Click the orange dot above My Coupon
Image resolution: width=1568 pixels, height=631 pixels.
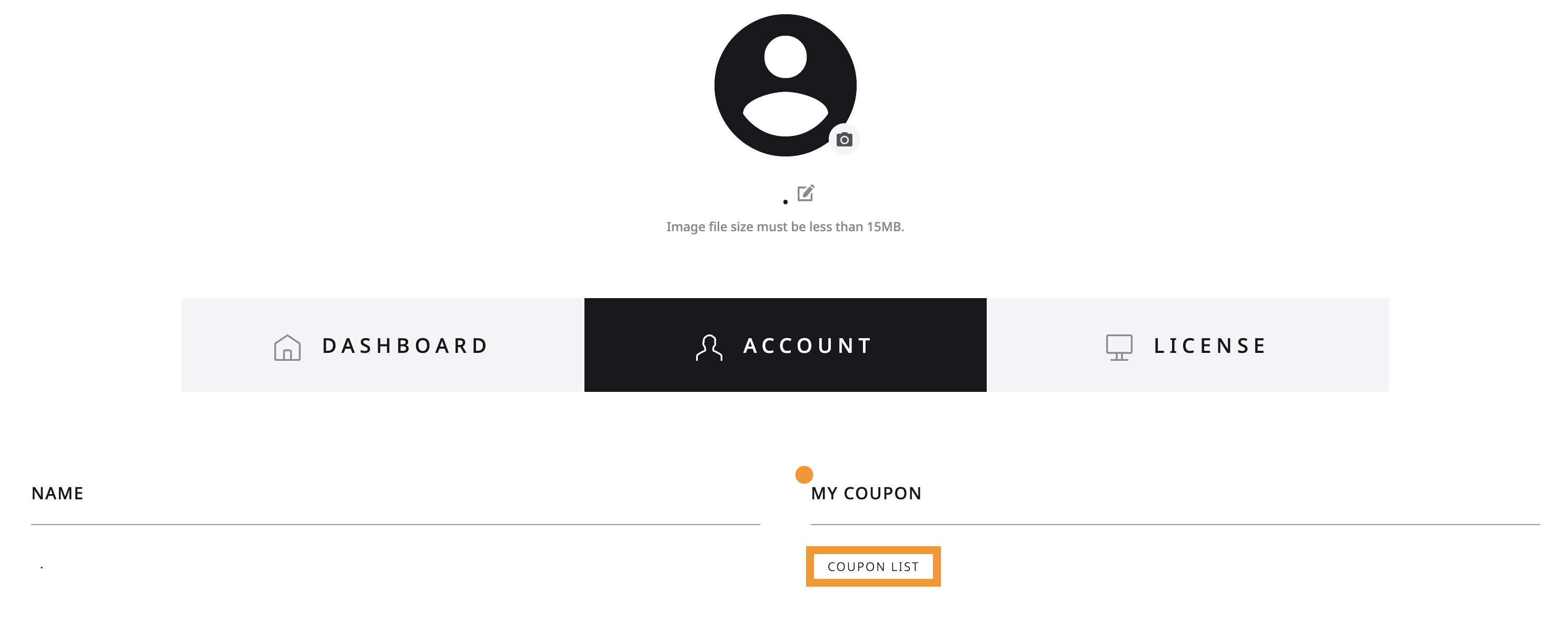click(804, 475)
